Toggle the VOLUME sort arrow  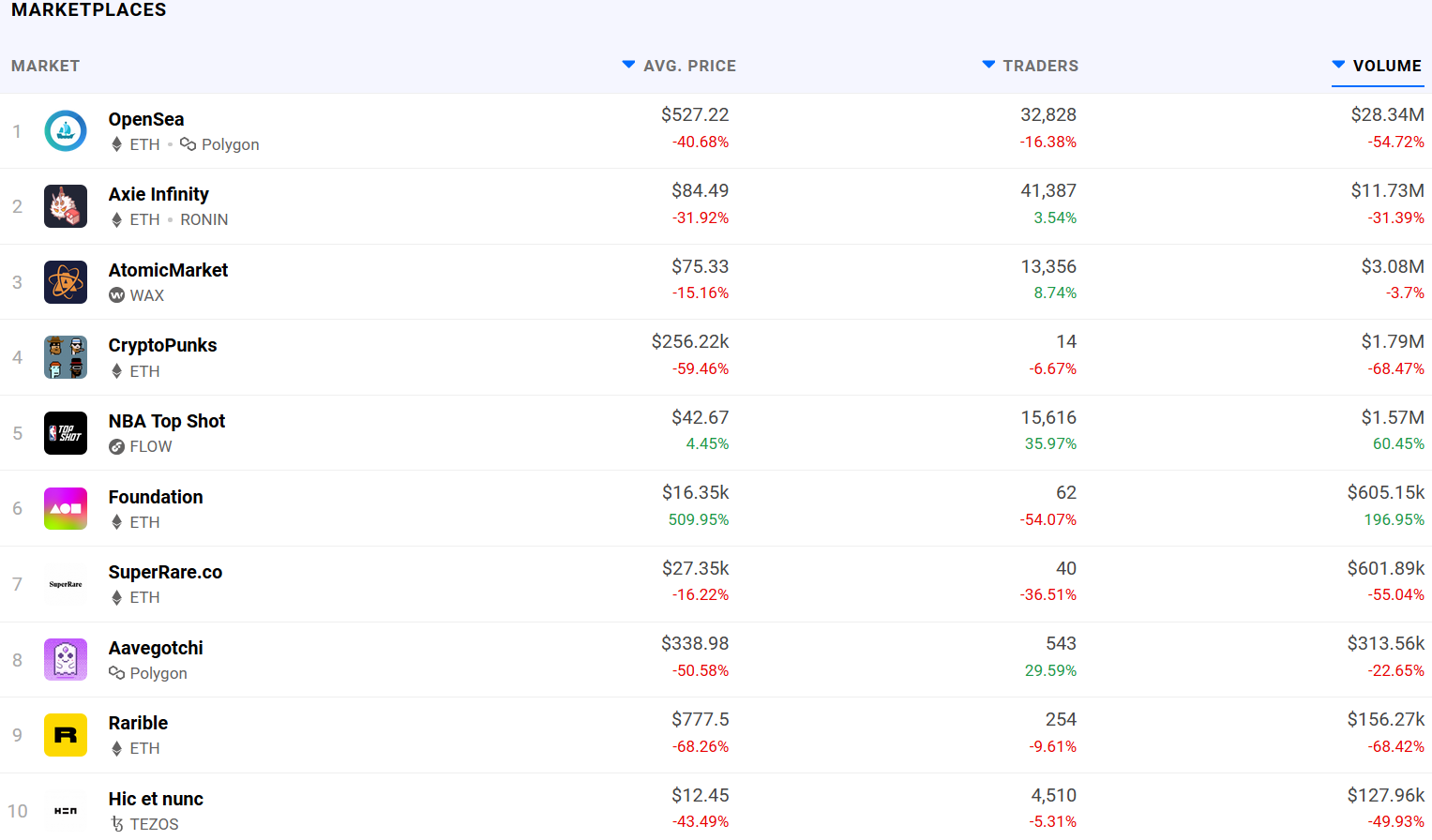[1339, 65]
